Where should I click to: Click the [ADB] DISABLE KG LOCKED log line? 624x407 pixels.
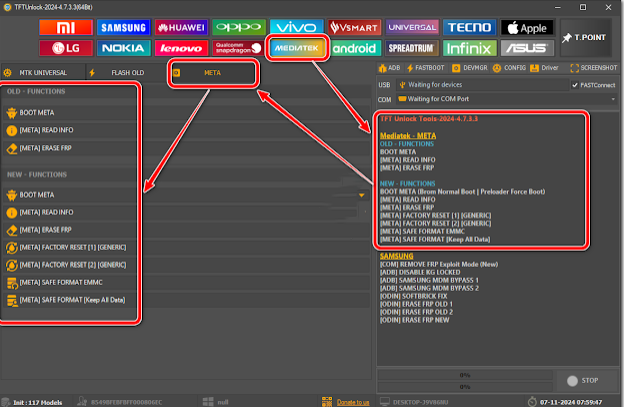point(420,273)
